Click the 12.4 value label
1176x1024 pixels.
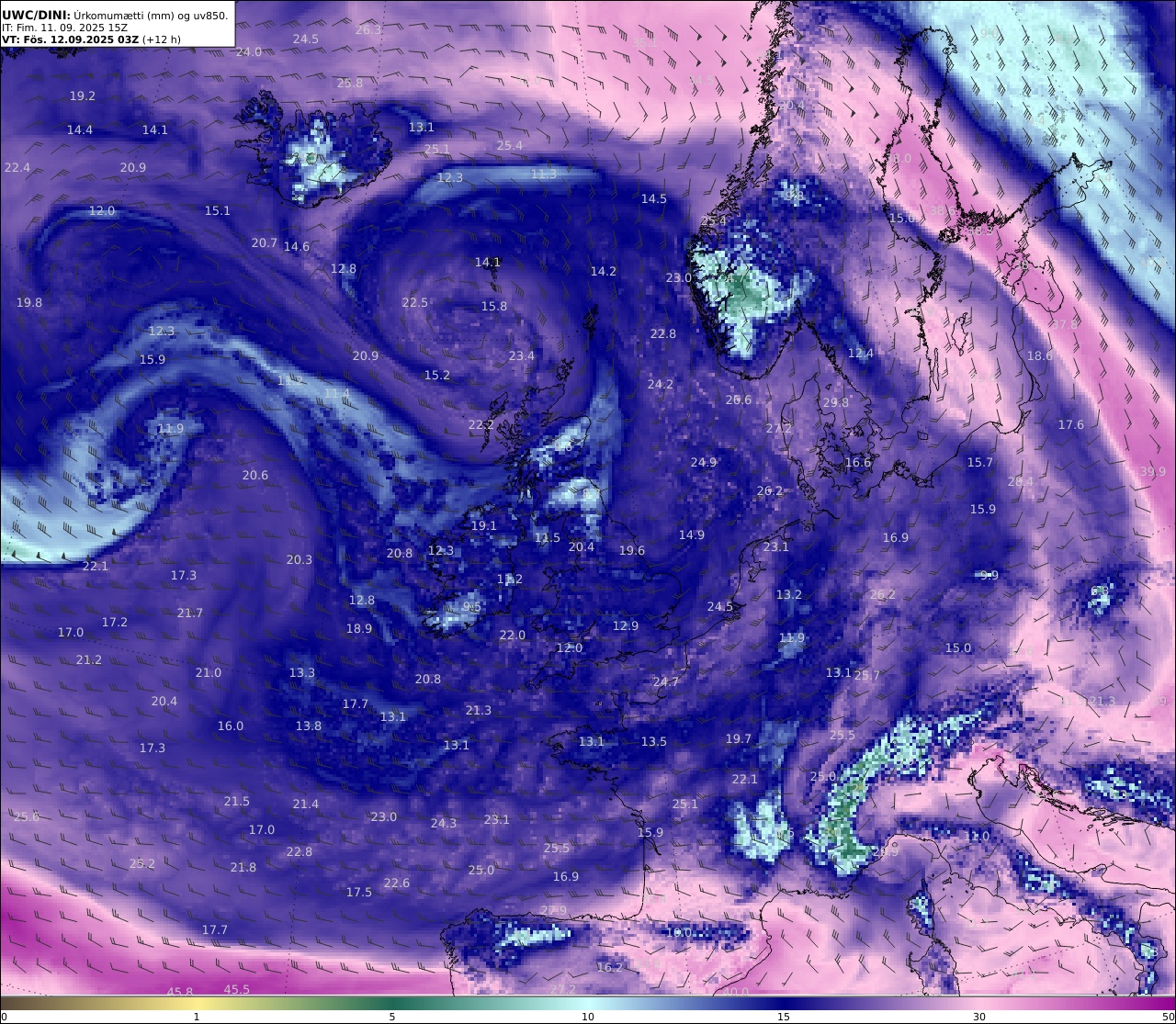coord(861,354)
